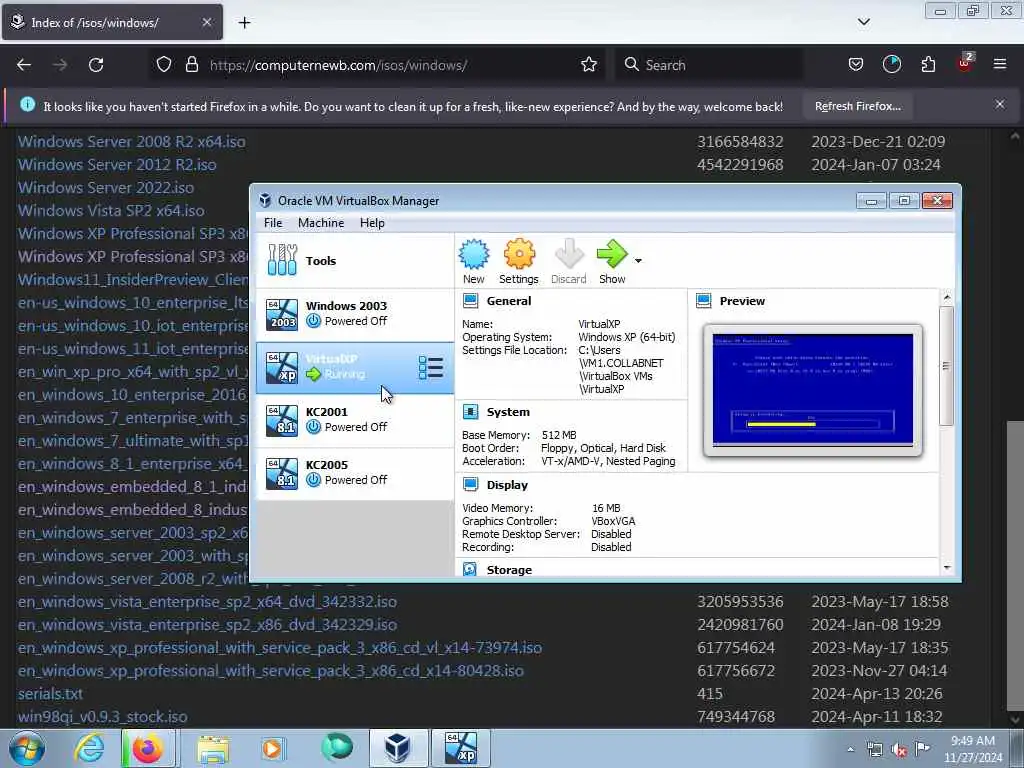
Task: Open a new tab with plus button
Action: [x=244, y=23]
